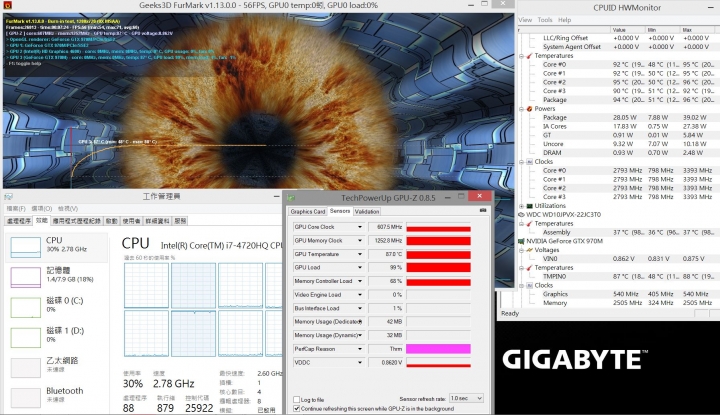Switch to 啟動 tab in Task Manager
This screenshot has width=720, height=415.
(112, 221)
